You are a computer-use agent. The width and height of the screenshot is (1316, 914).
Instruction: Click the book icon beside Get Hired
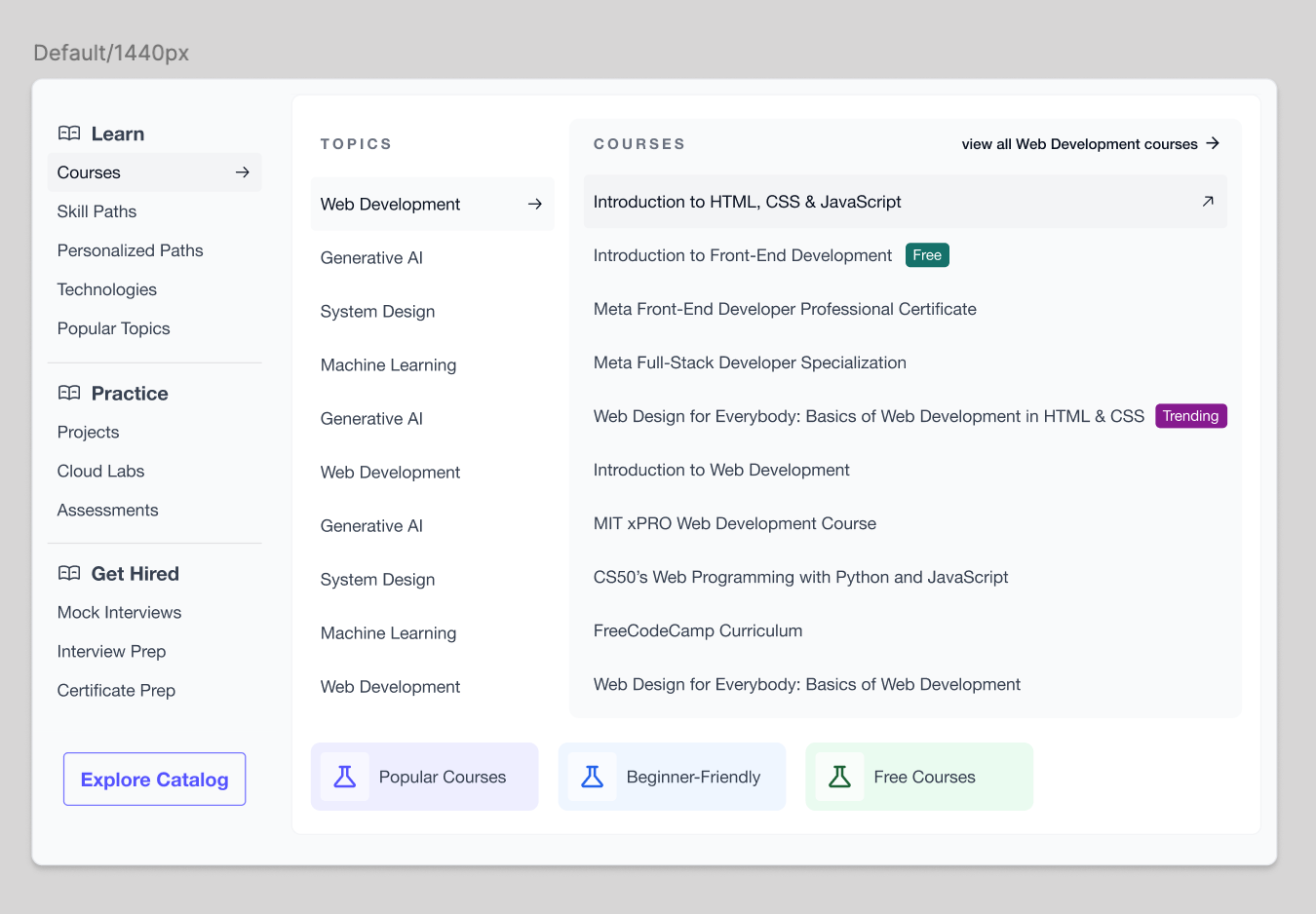69,573
